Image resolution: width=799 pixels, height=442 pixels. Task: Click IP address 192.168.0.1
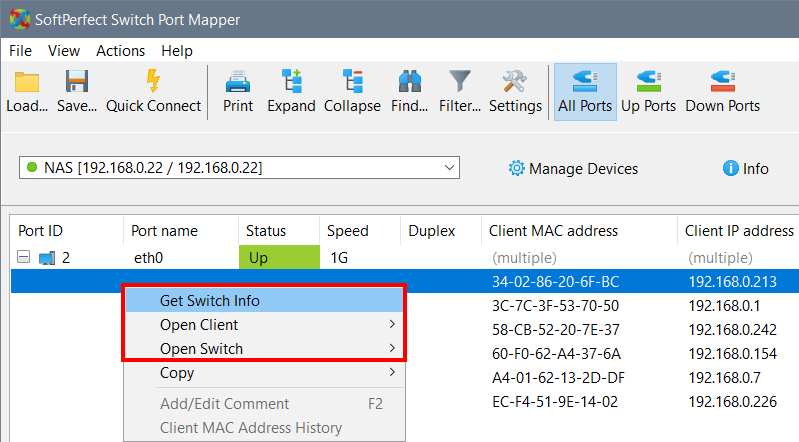coord(724,306)
